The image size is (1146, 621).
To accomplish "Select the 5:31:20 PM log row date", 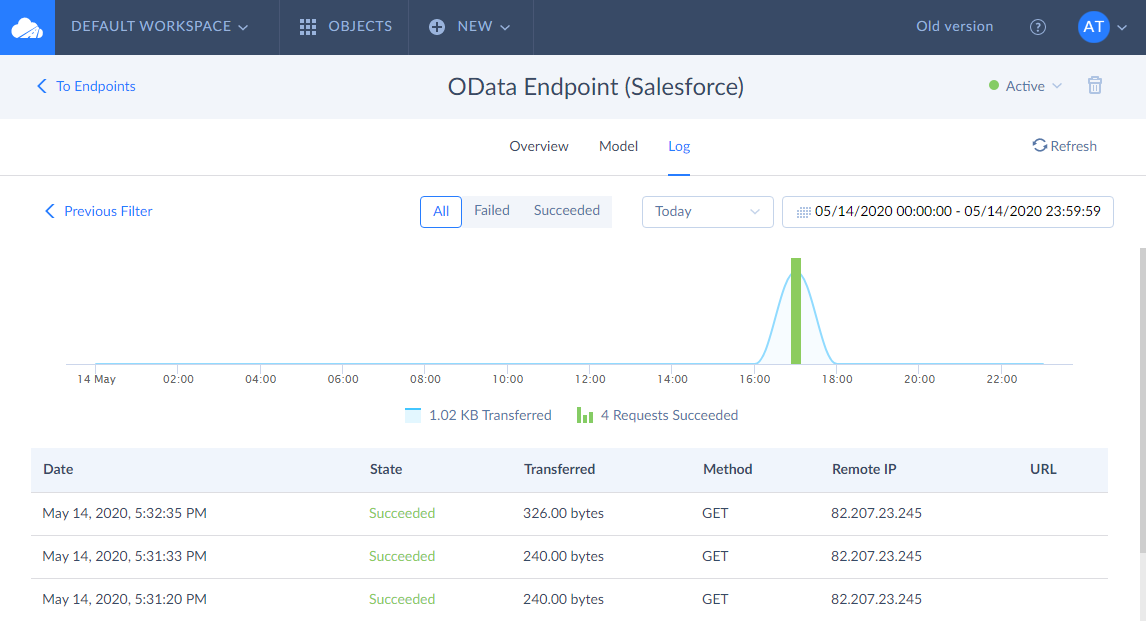I will 124,599.
